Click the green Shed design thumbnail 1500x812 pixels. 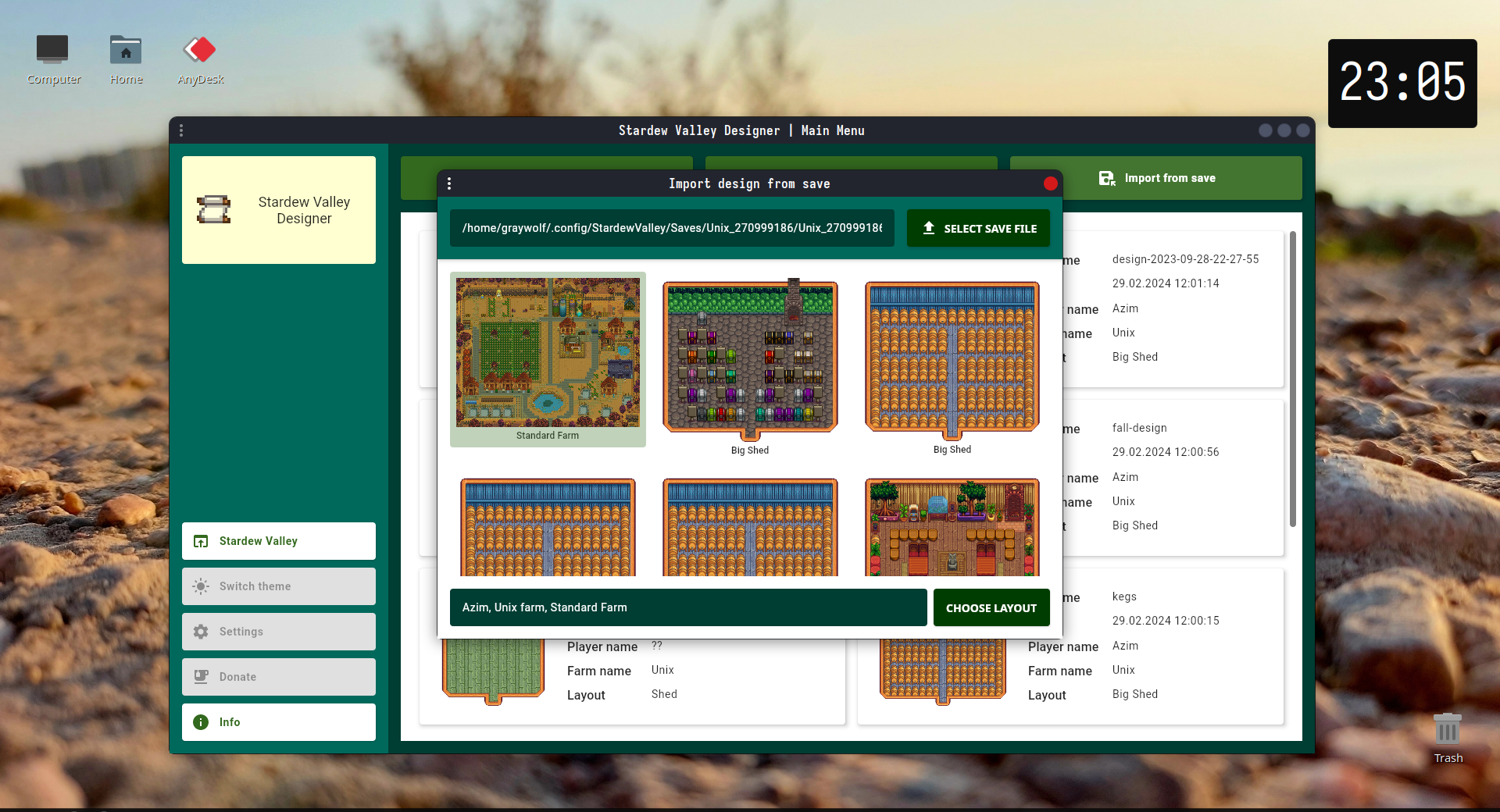(x=493, y=671)
